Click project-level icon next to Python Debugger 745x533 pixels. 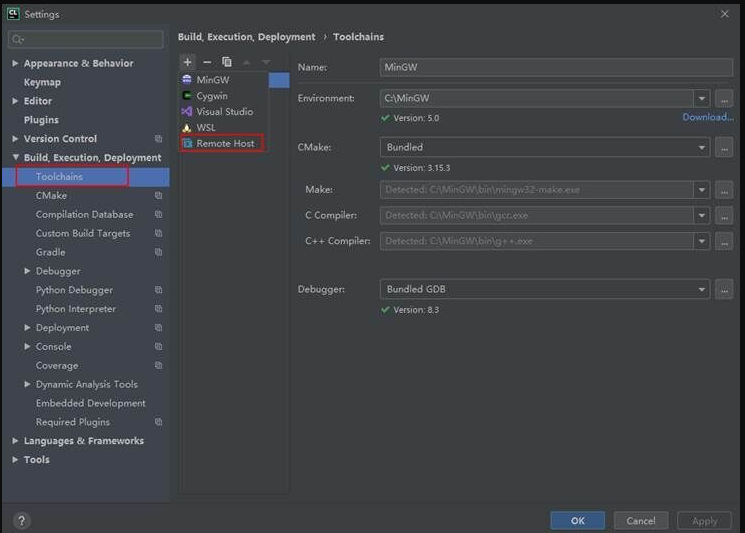[158, 290]
